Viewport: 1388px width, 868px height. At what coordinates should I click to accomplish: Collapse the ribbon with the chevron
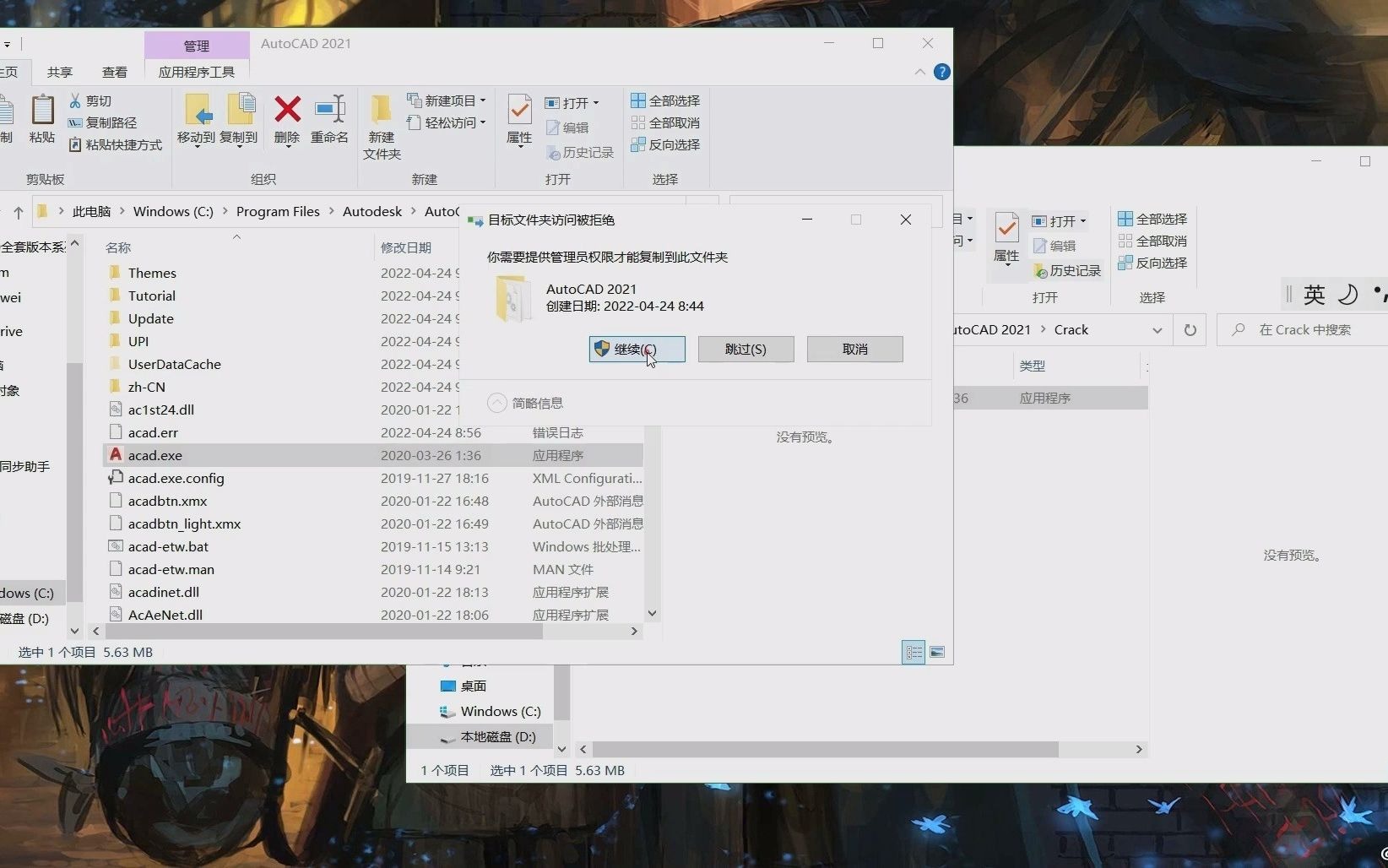[x=920, y=73]
